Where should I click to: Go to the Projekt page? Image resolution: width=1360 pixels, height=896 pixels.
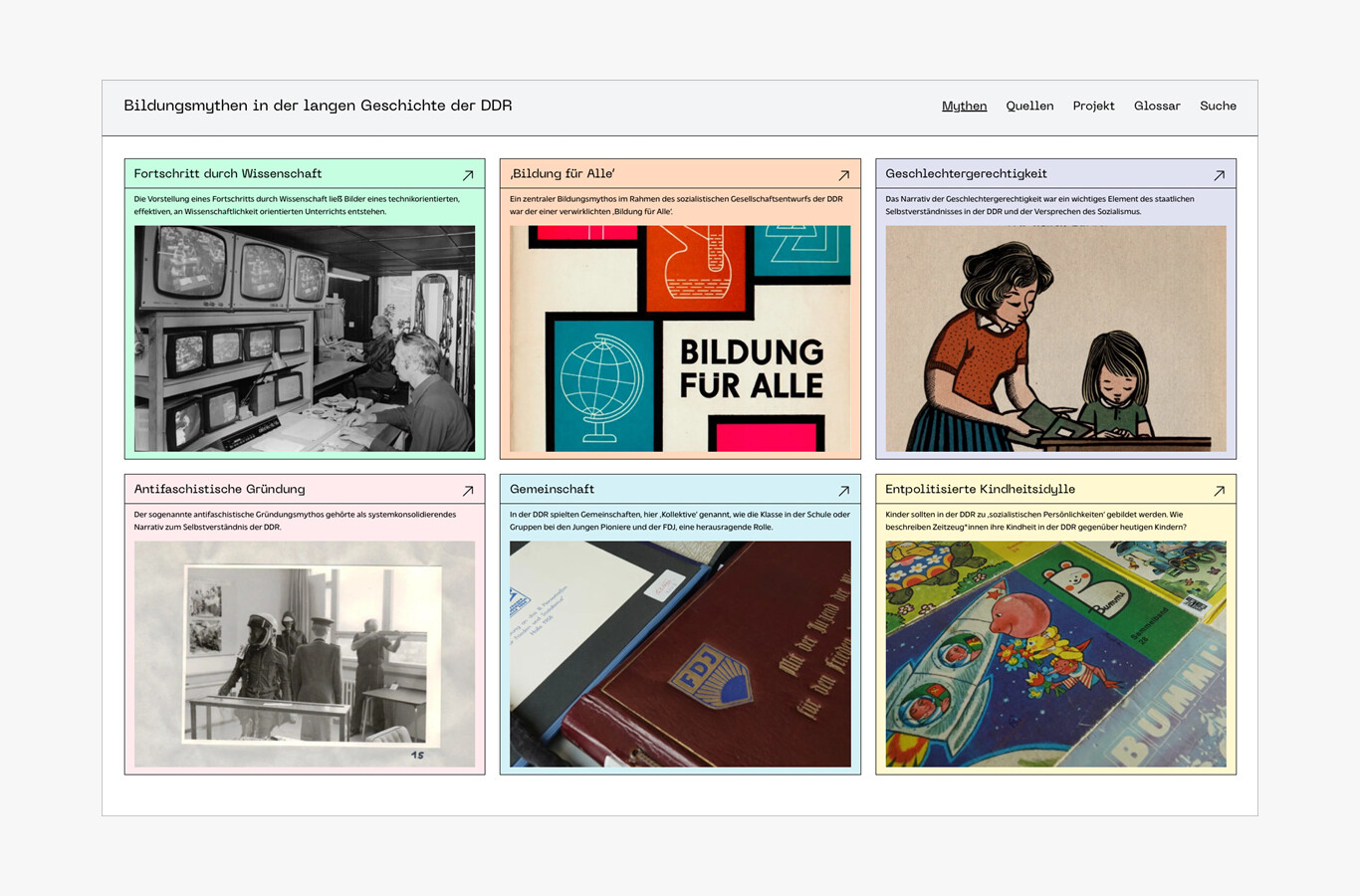click(1093, 107)
